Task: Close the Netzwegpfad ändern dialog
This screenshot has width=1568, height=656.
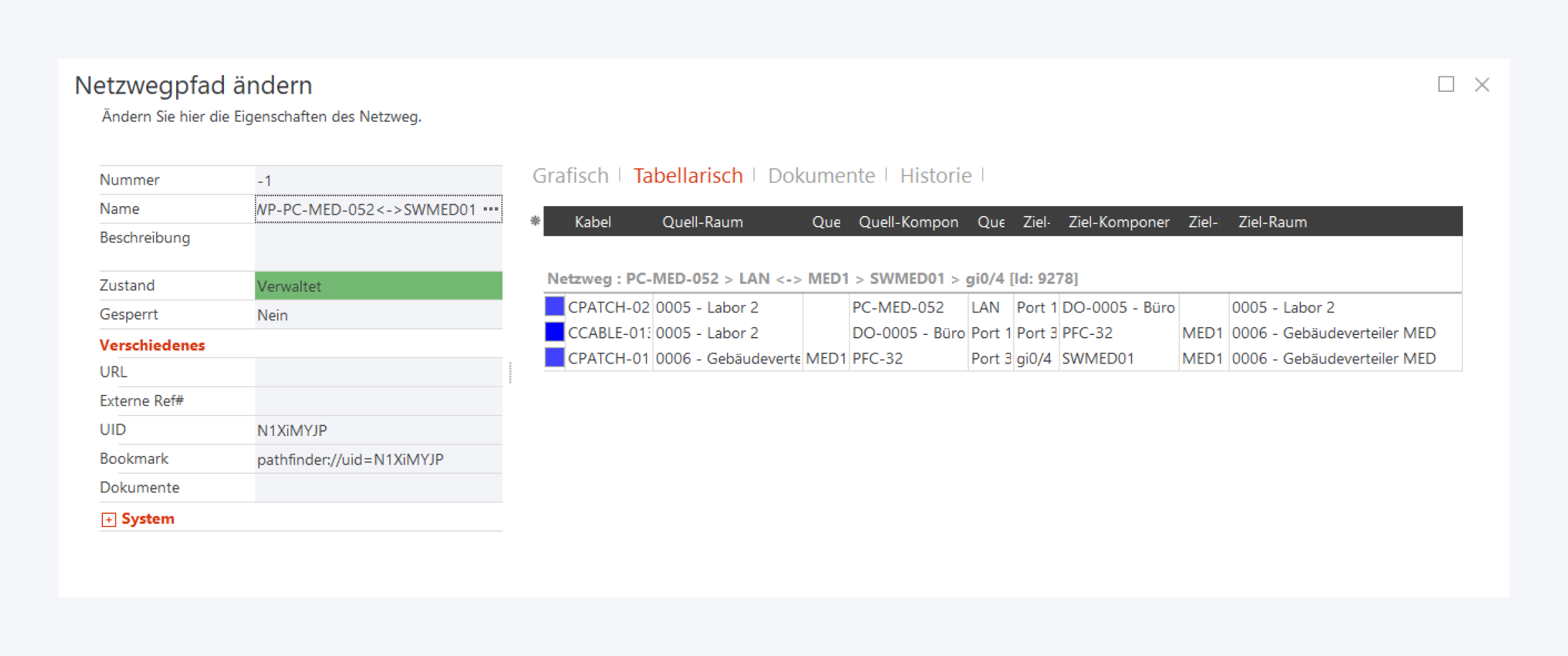Action: click(1482, 84)
